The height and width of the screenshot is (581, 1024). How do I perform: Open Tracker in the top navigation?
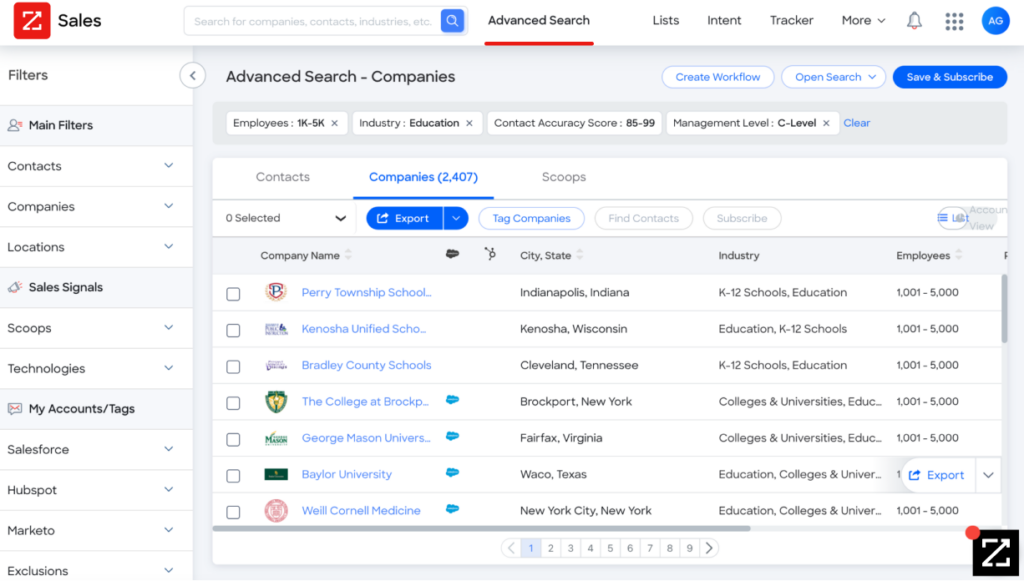(792, 21)
